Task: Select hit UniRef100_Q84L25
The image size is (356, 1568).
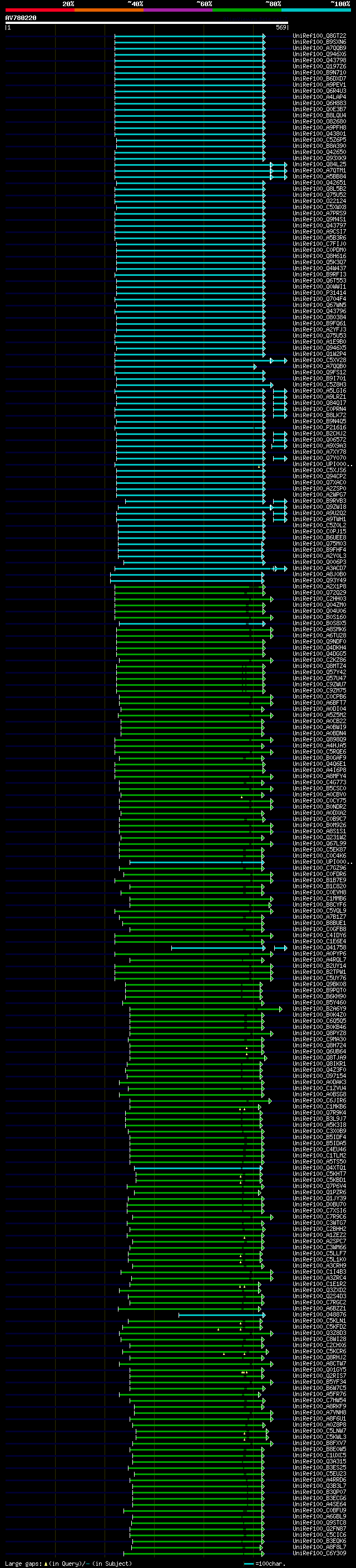Action: coord(319,164)
